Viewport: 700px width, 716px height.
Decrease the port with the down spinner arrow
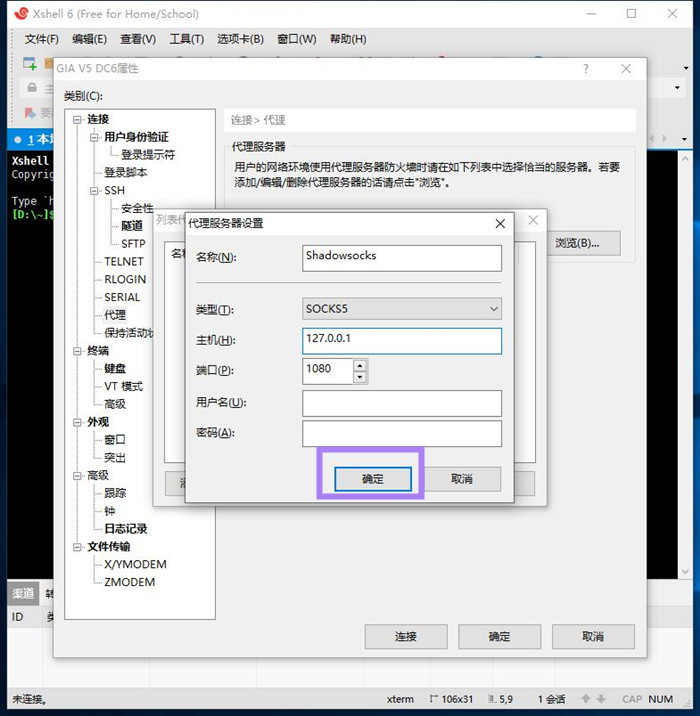[x=360, y=377]
